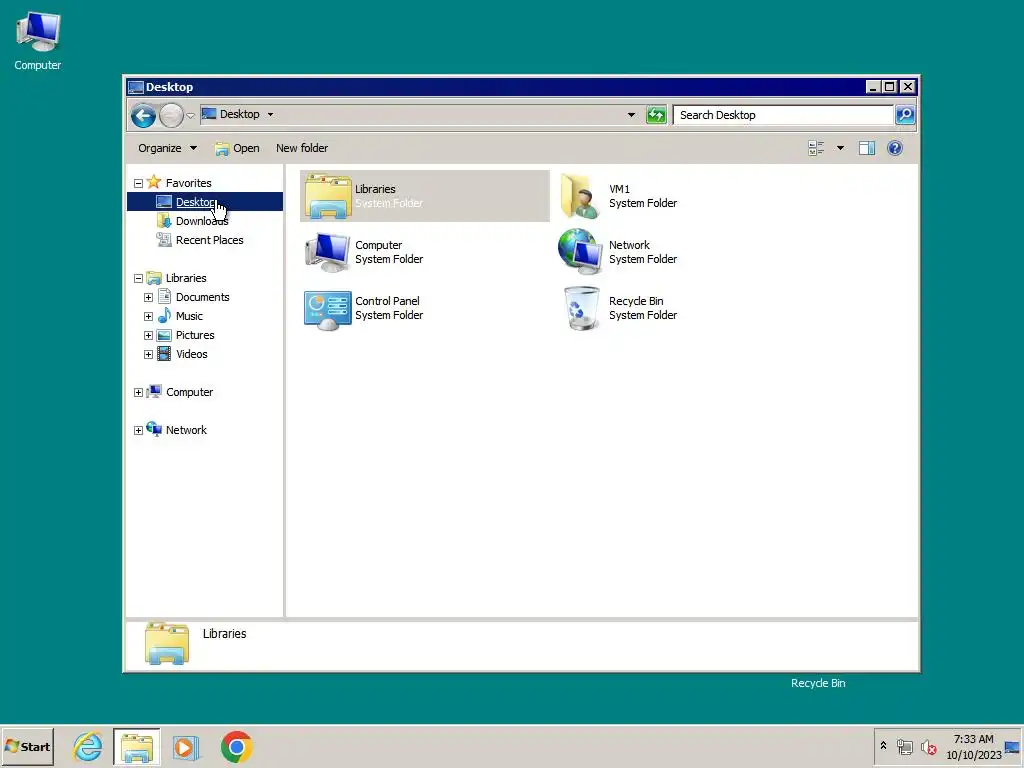Image resolution: width=1024 pixels, height=768 pixels.
Task: Select Network in the navigation tree
Action: pos(186,430)
